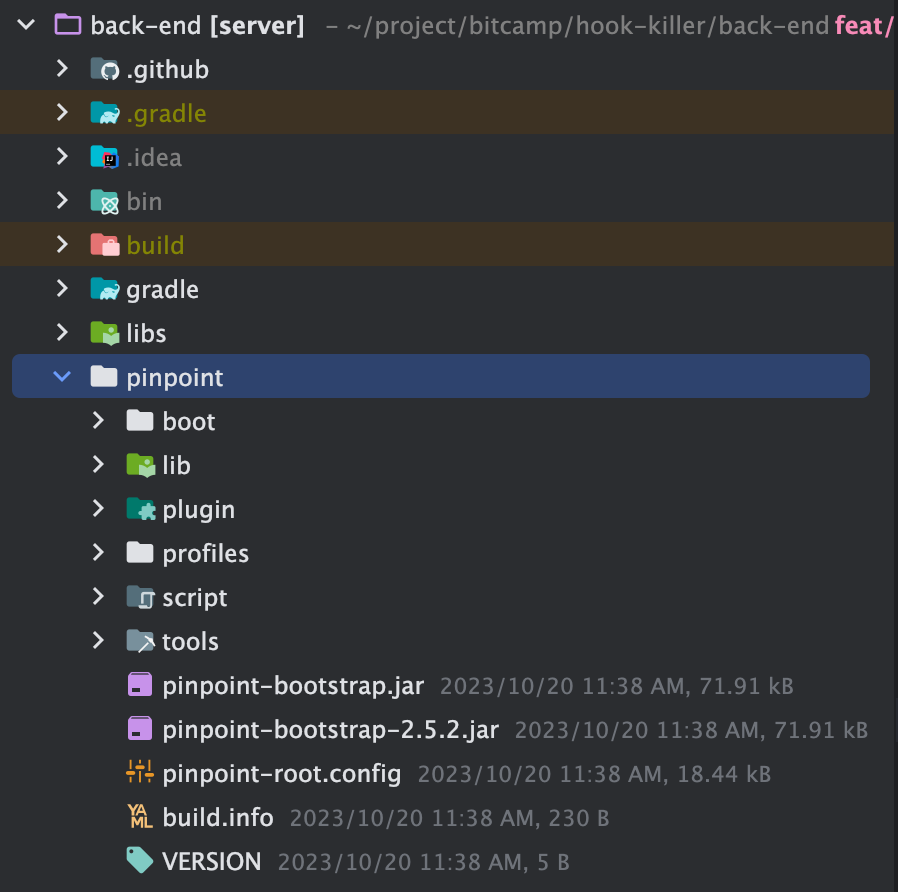
Task: Select the pinpoint-bootstrap-2.5.2.jar file name
Action: click(330, 731)
